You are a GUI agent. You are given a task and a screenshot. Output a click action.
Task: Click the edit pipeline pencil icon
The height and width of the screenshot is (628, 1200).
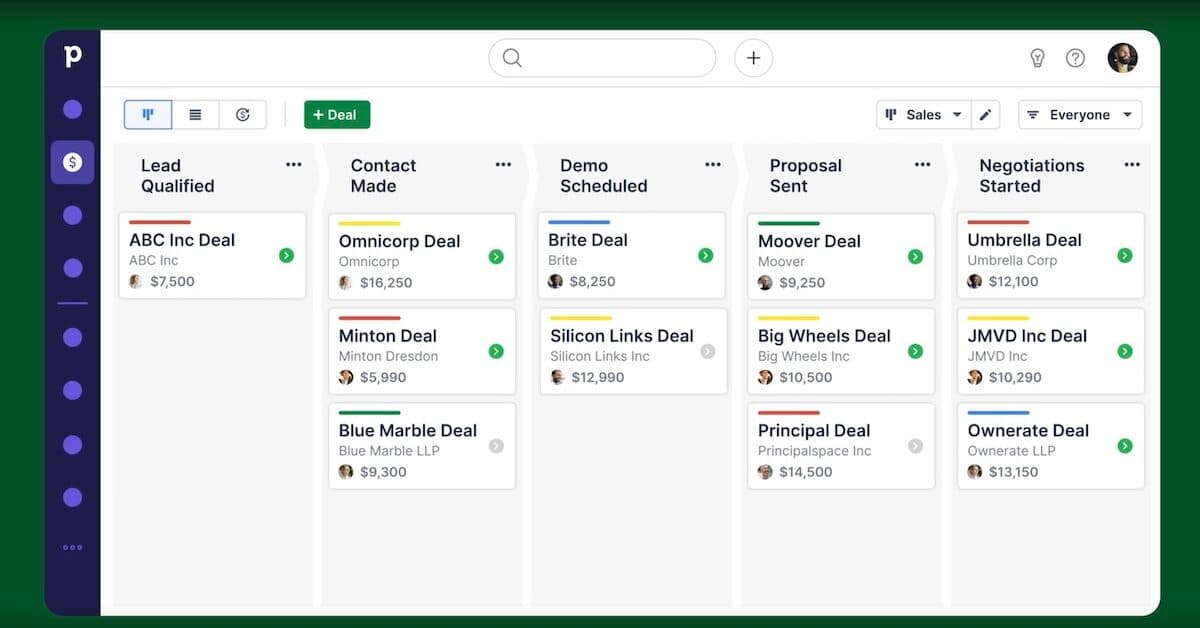click(985, 115)
